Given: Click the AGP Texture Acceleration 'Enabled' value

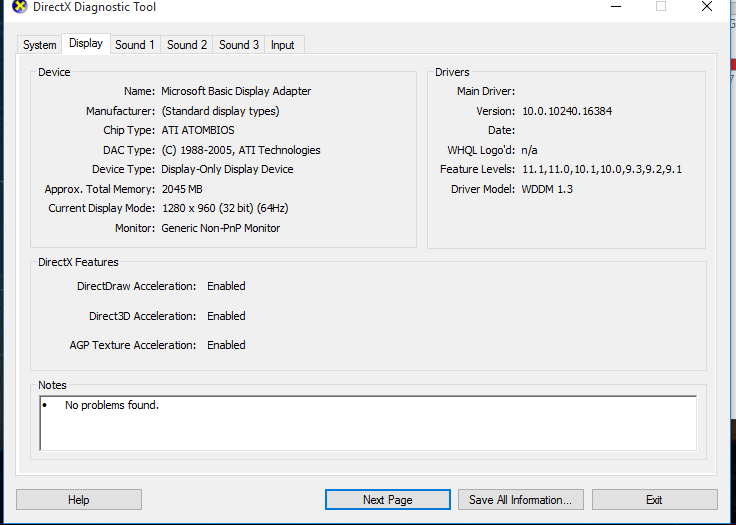Looking at the screenshot, I should click(226, 345).
